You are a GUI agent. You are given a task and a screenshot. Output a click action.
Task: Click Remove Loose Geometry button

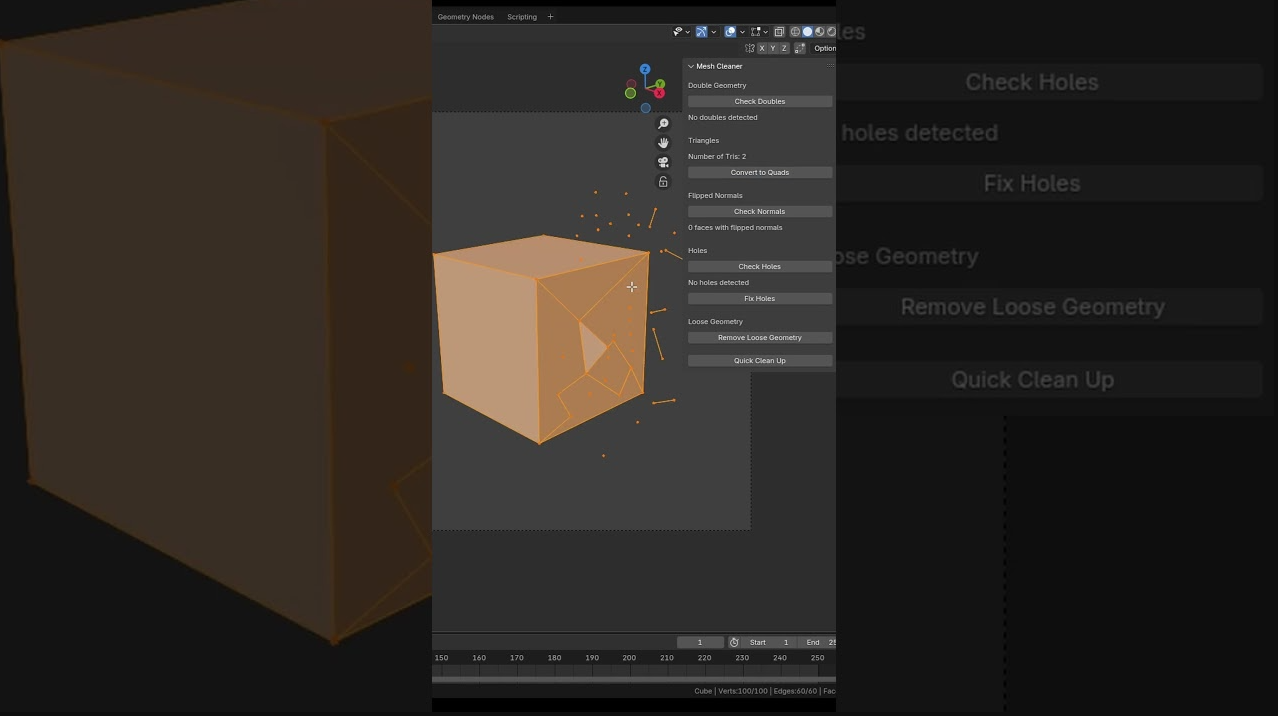(x=760, y=337)
